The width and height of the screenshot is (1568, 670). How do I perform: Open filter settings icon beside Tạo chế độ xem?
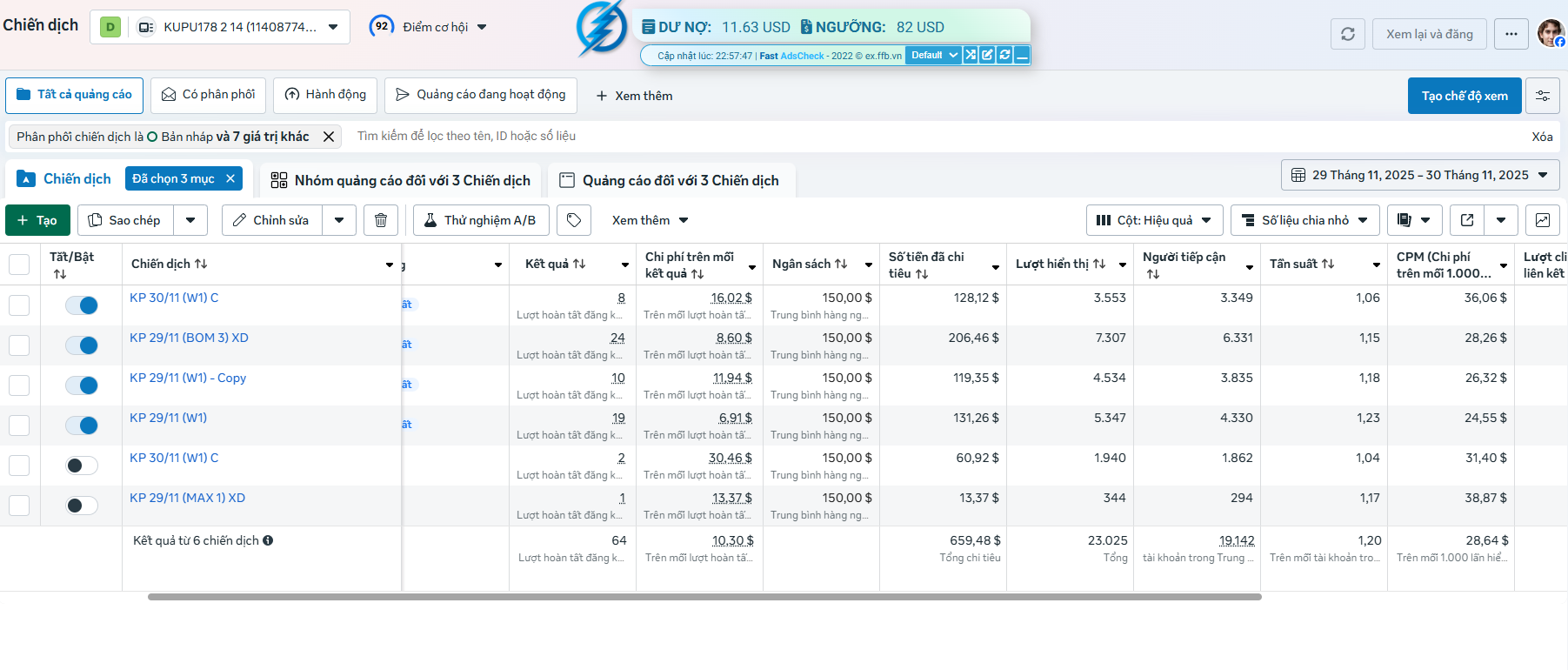coord(1543,96)
